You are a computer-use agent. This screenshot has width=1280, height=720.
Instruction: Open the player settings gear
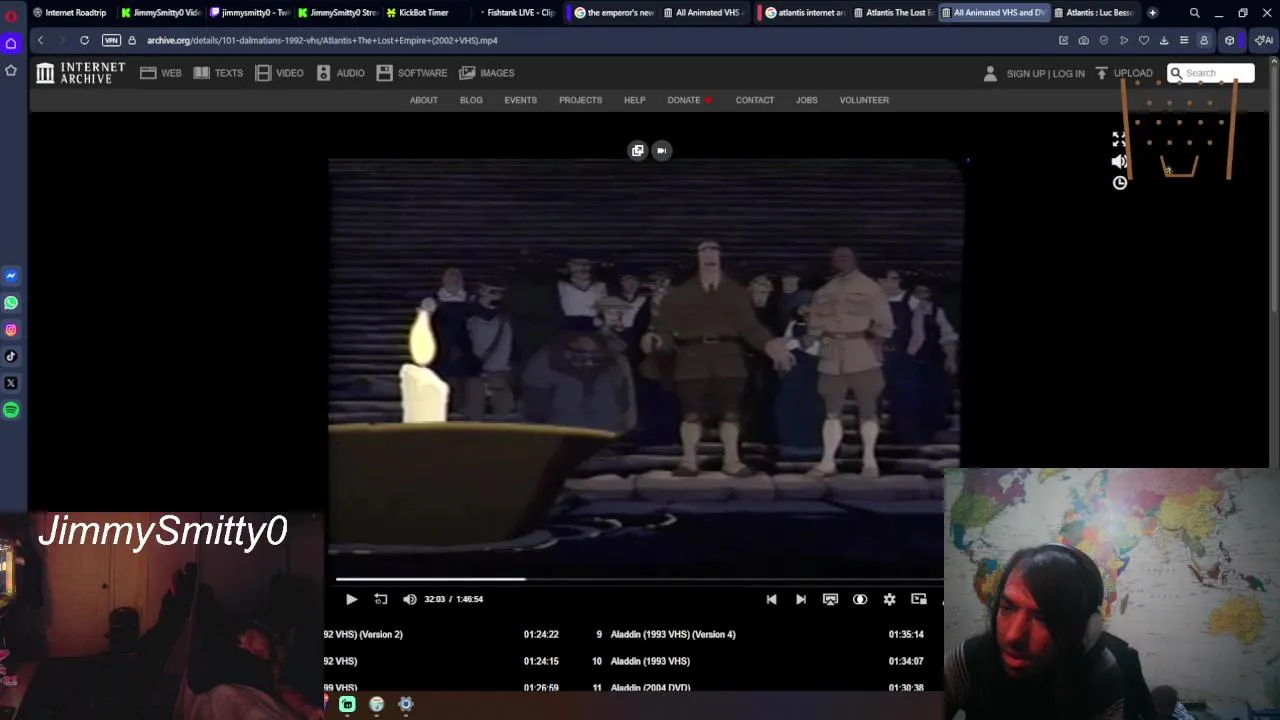tap(889, 599)
